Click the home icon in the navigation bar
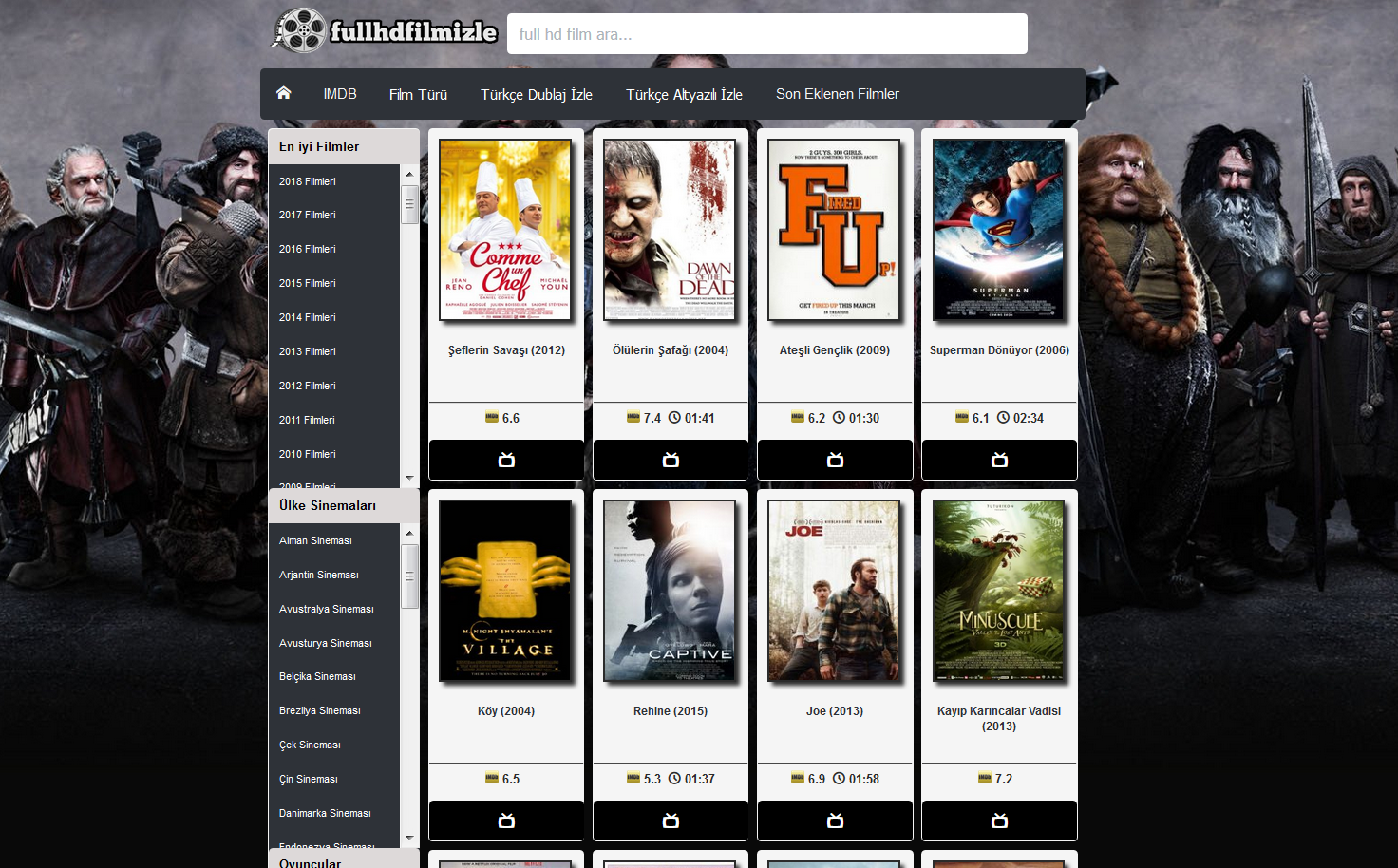The height and width of the screenshot is (868, 1398). 283,93
